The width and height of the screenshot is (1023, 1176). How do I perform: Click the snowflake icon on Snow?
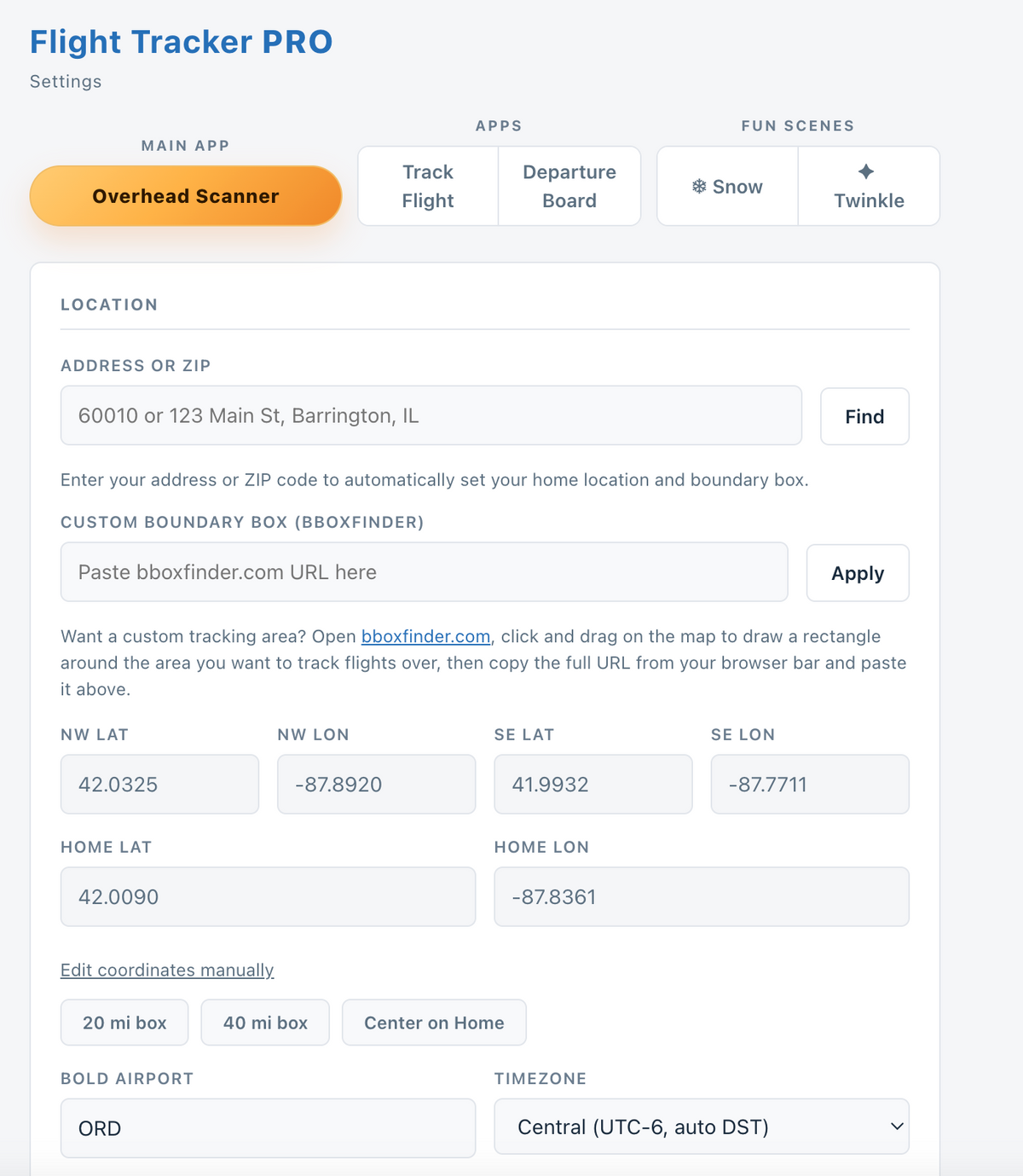[x=699, y=187]
